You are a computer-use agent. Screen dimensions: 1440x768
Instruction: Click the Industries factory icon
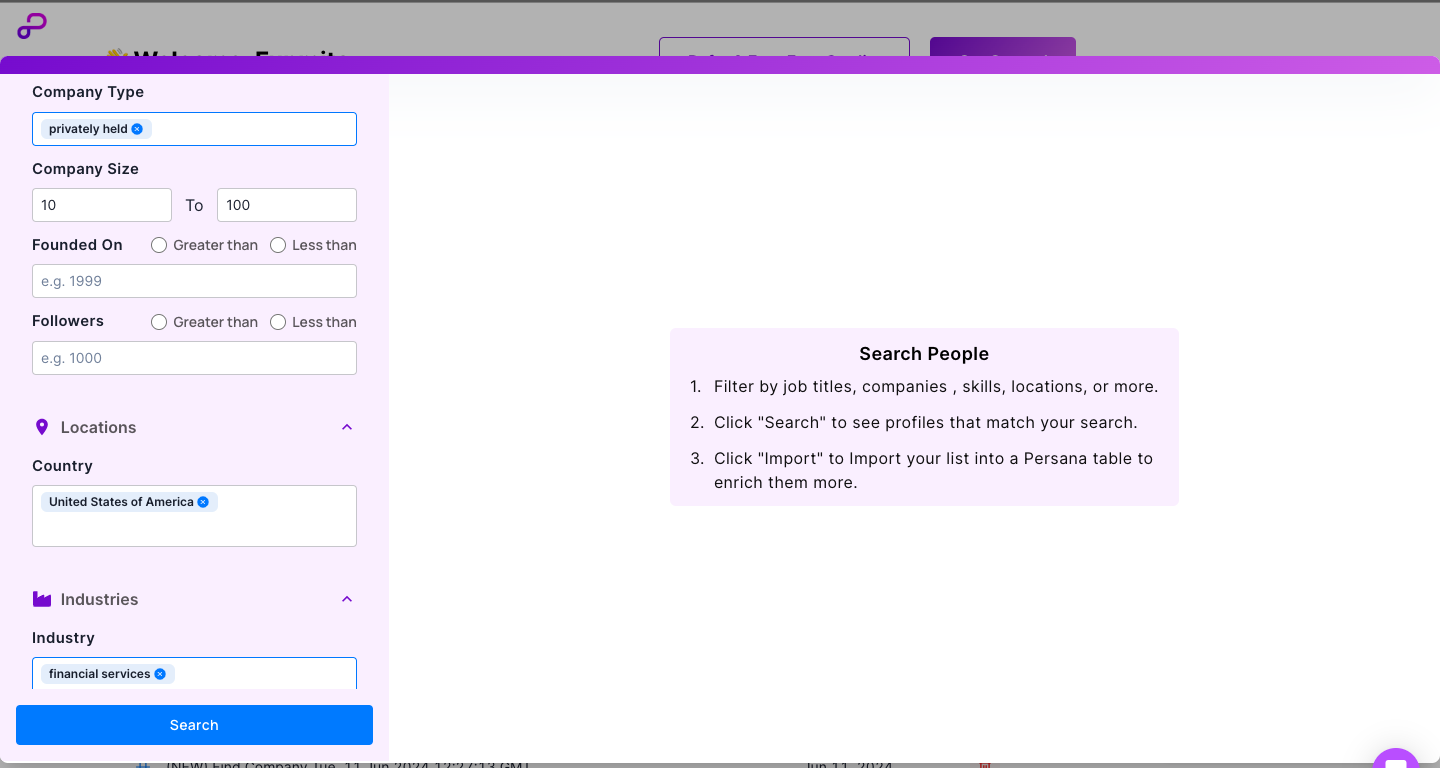(x=42, y=599)
